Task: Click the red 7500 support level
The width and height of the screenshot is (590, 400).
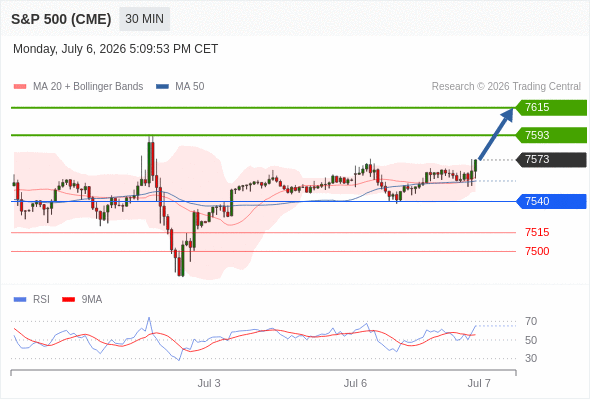Action: pyautogui.click(x=537, y=251)
